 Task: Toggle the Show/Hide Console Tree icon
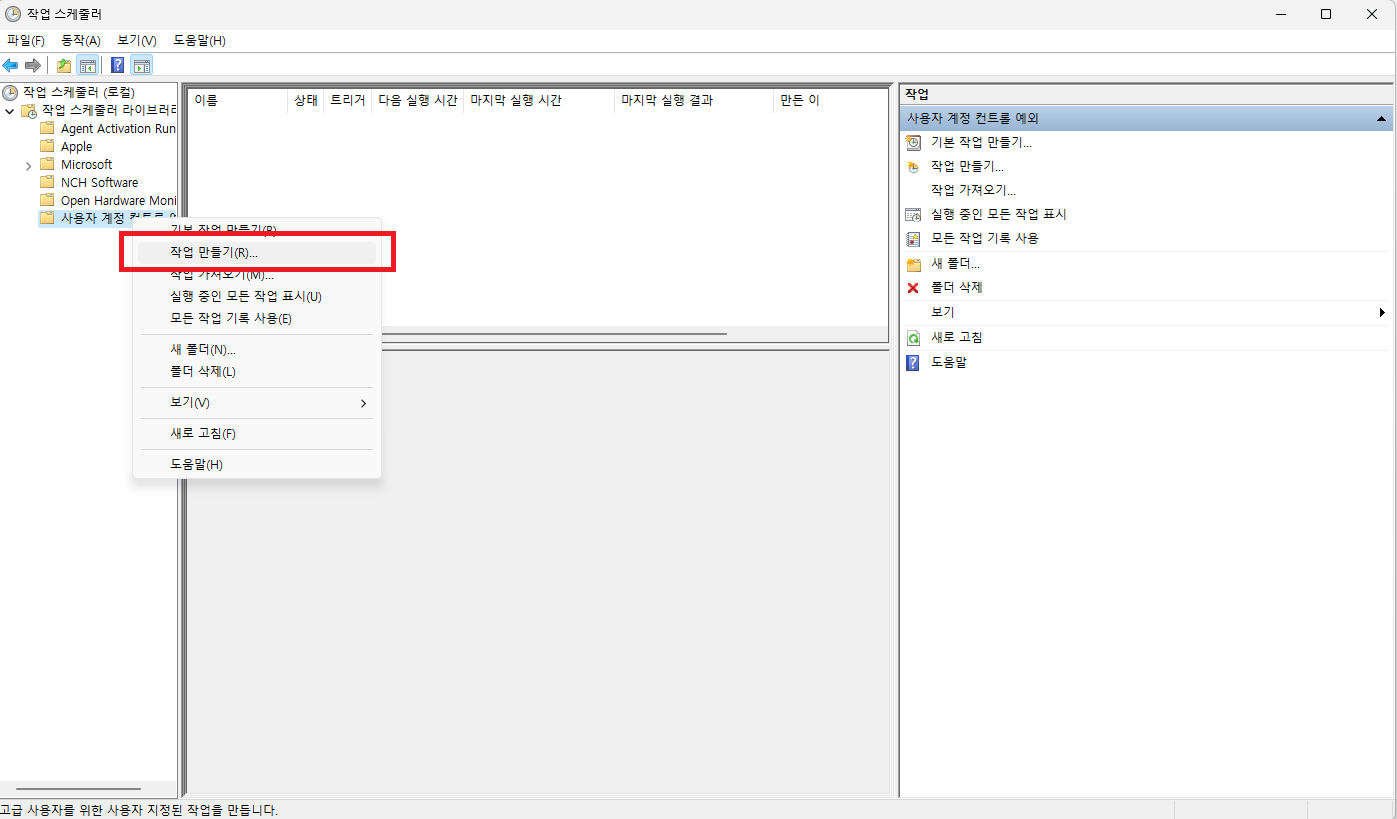(88, 66)
